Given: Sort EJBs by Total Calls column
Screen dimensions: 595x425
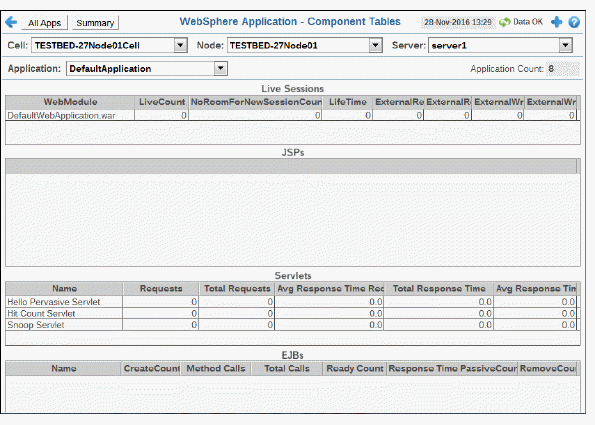Looking at the screenshot, I should pos(286,368).
